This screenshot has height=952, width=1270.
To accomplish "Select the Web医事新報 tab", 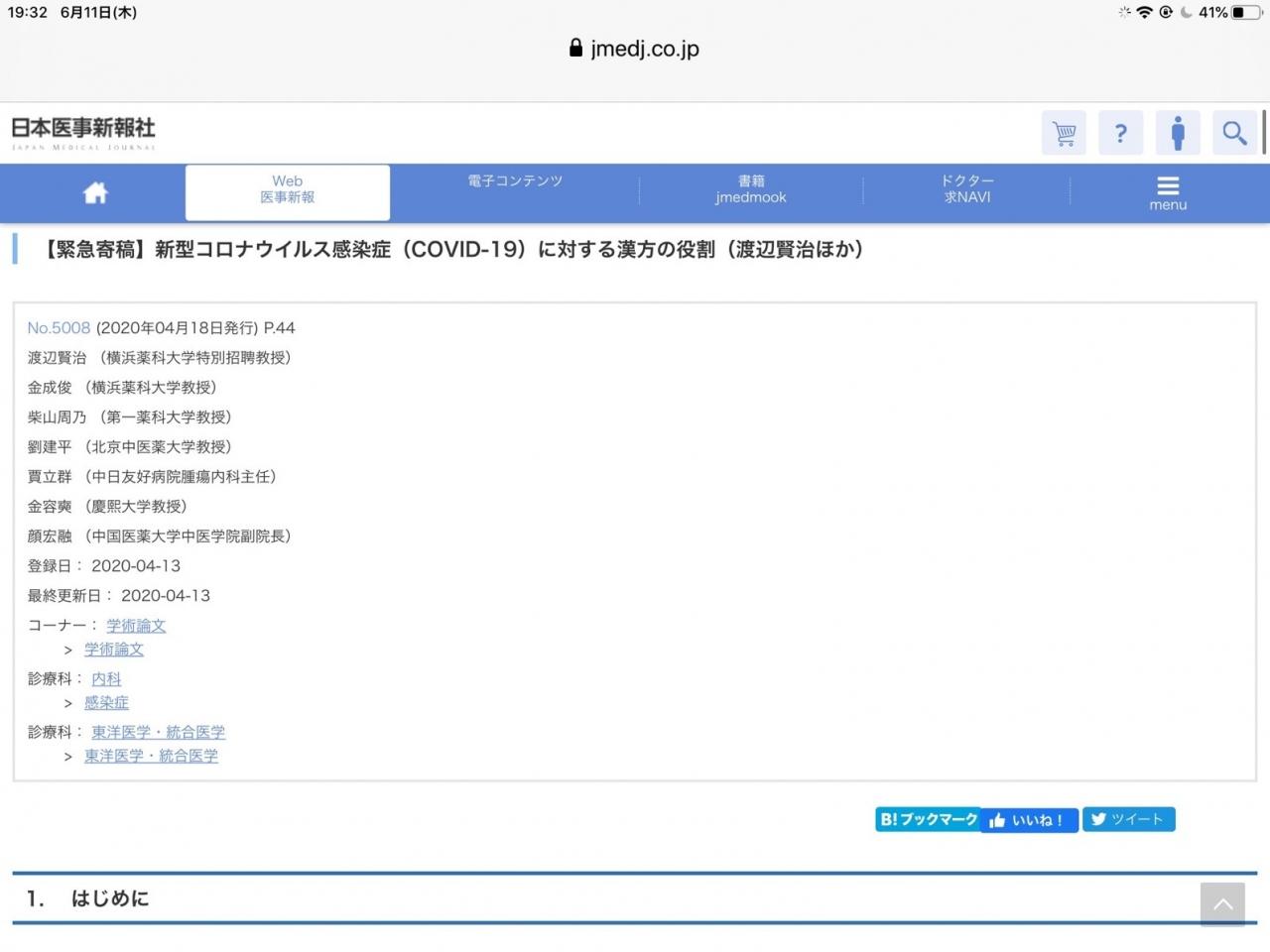I will click(288, 190).
